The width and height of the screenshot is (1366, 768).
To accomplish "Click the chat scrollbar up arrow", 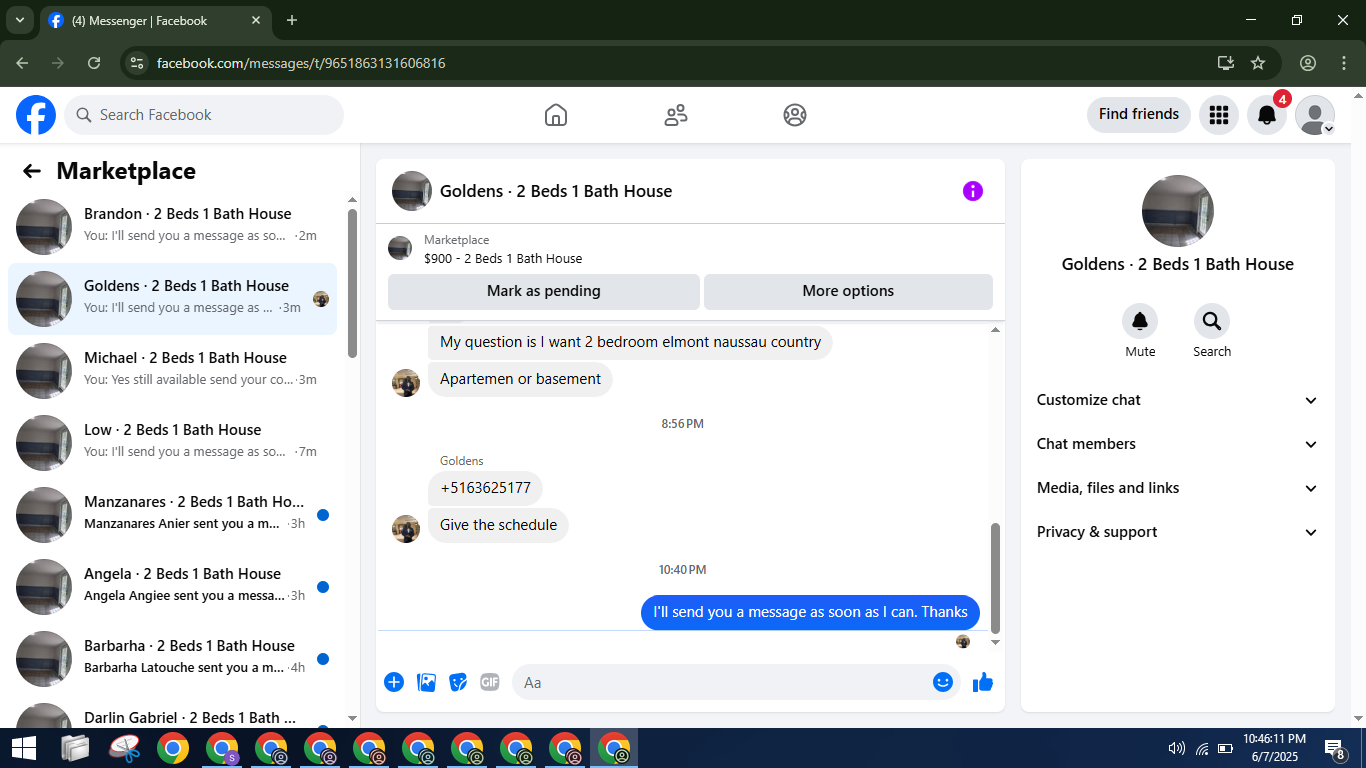I will (995, 330).
